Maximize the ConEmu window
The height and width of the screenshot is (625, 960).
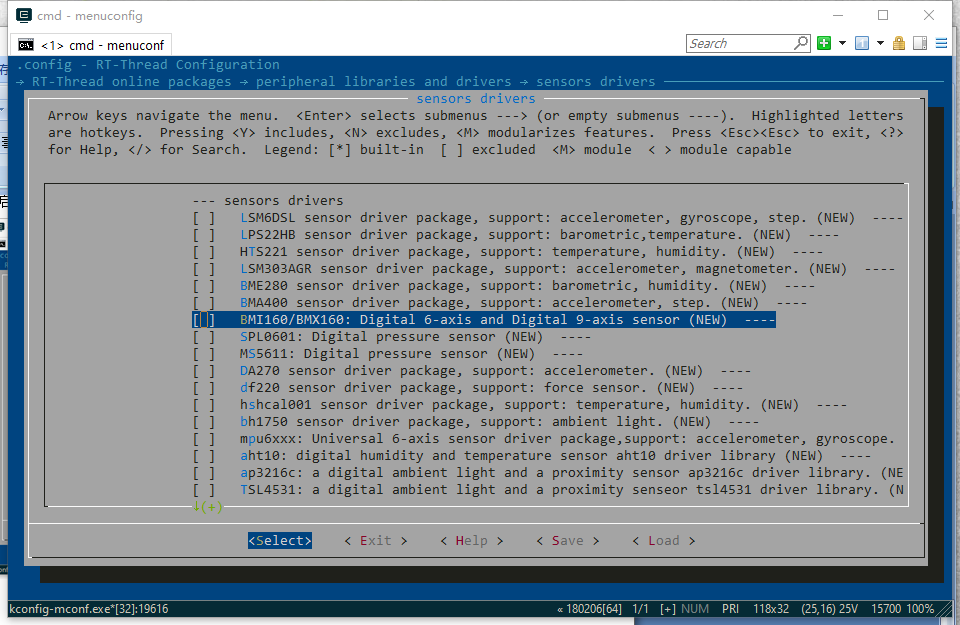tap(883, 15)
